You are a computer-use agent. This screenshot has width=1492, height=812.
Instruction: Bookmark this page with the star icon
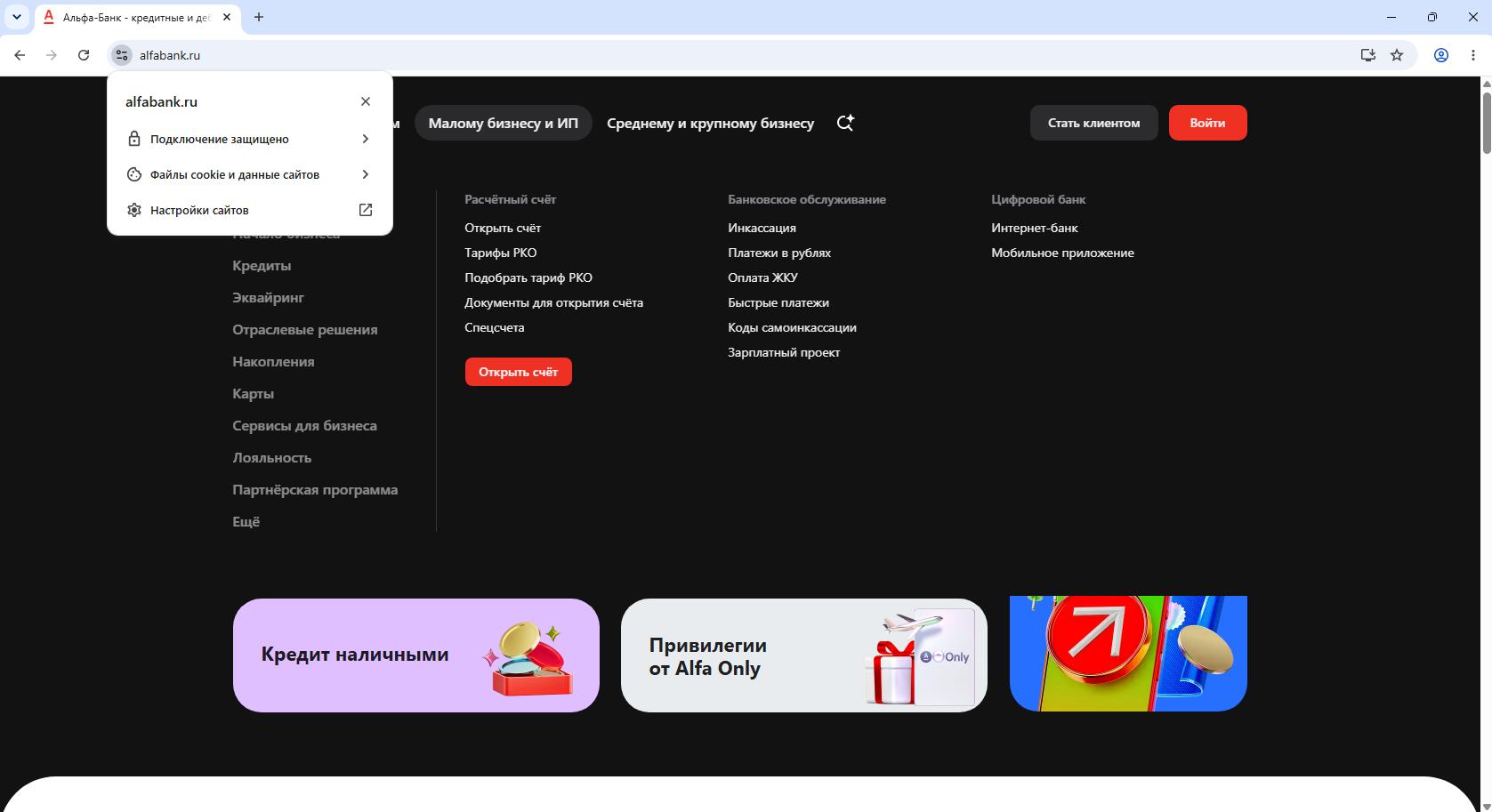(1397, 55)
